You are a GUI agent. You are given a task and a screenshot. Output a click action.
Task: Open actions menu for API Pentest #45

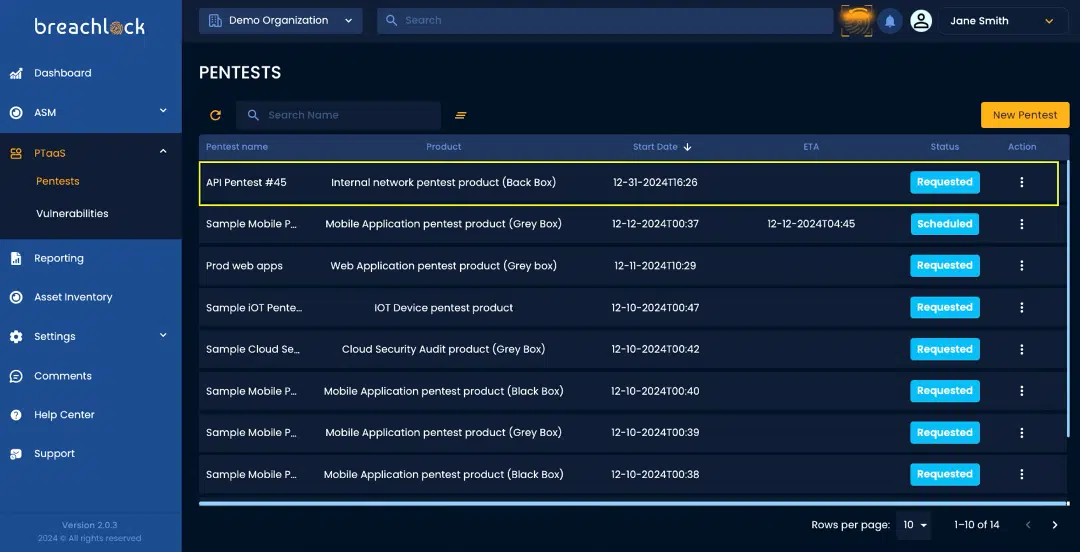pos(1021,183)
